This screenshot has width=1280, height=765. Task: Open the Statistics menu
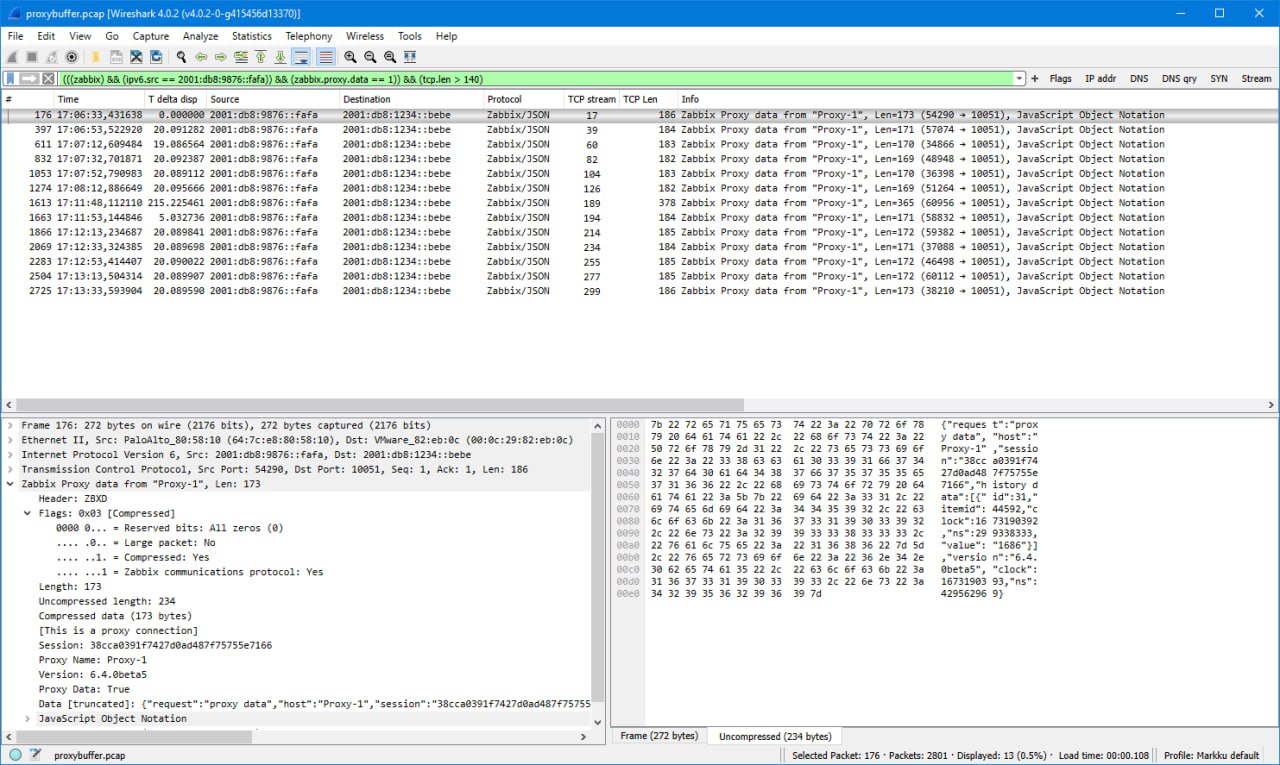click(x=252, y=36)
